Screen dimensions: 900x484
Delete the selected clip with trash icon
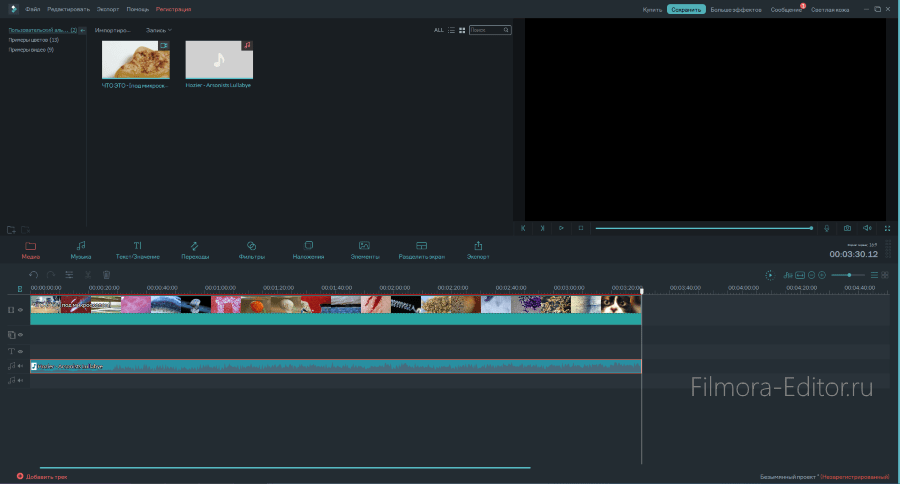[x=106, y=274]
